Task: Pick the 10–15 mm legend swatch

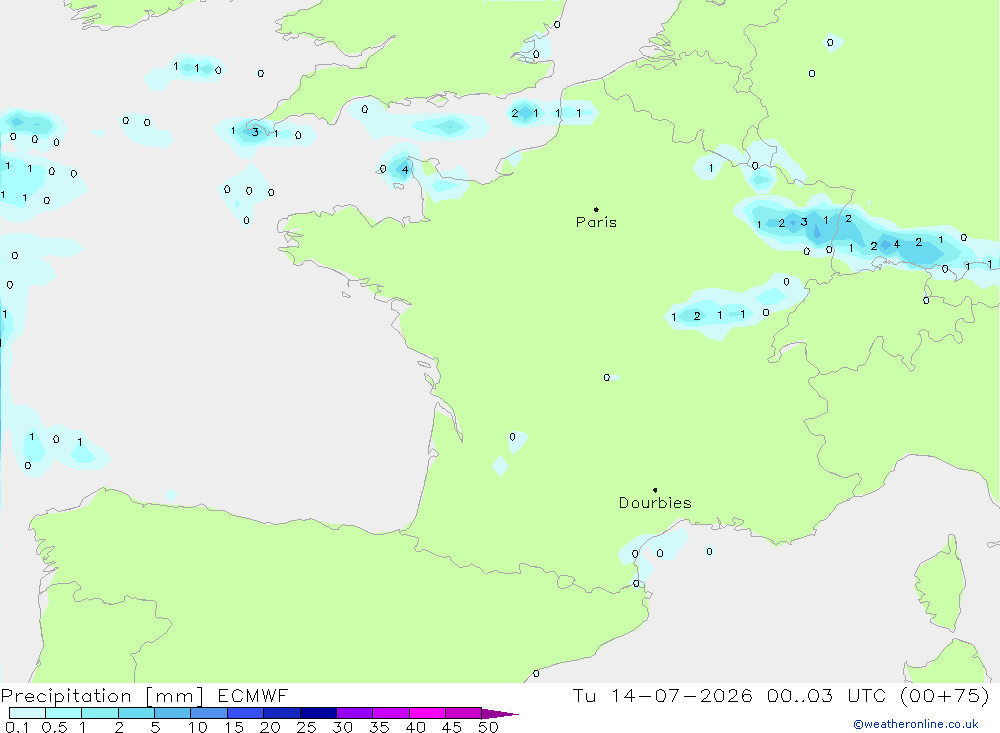Action: pos(209,713)
